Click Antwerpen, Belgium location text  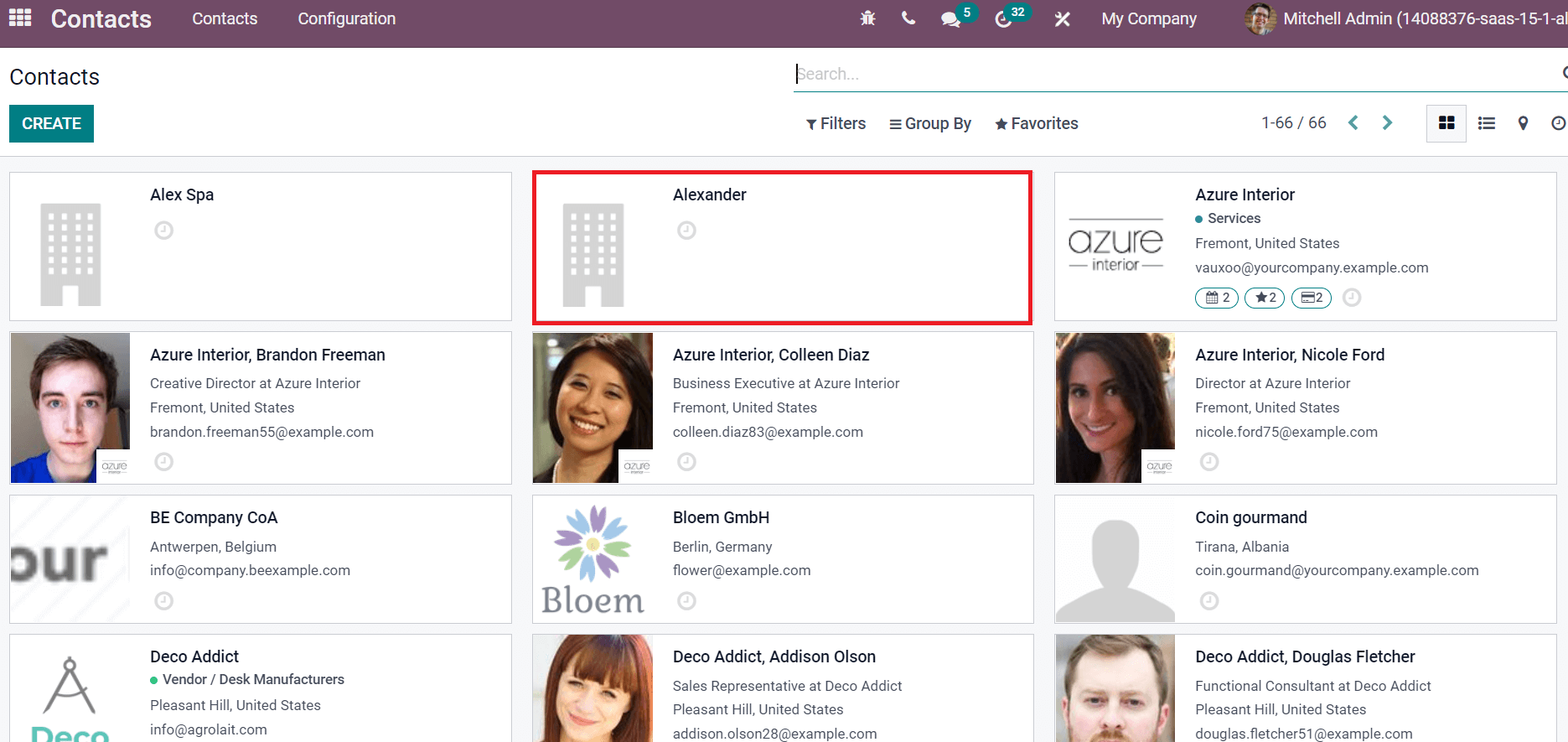coord(213,547)
